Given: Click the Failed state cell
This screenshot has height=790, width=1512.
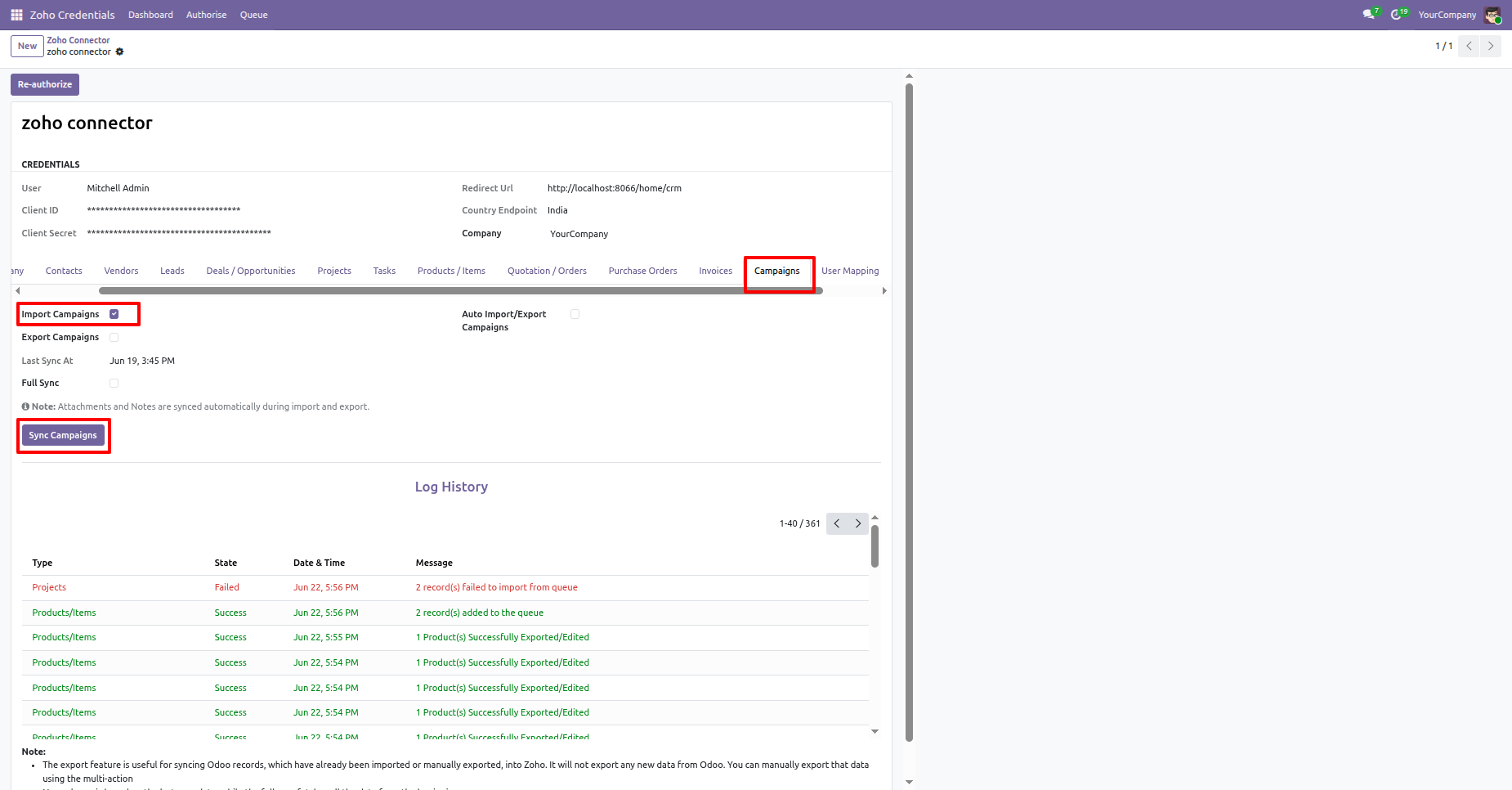Looking at the screenshot, I should tap(227, 587).
